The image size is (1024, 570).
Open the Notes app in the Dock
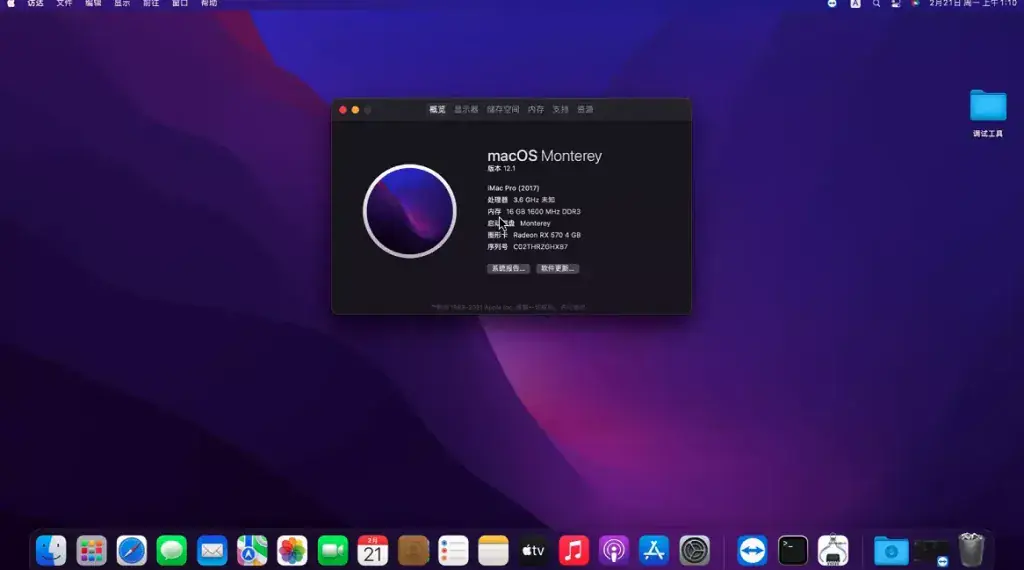(493, 550)
